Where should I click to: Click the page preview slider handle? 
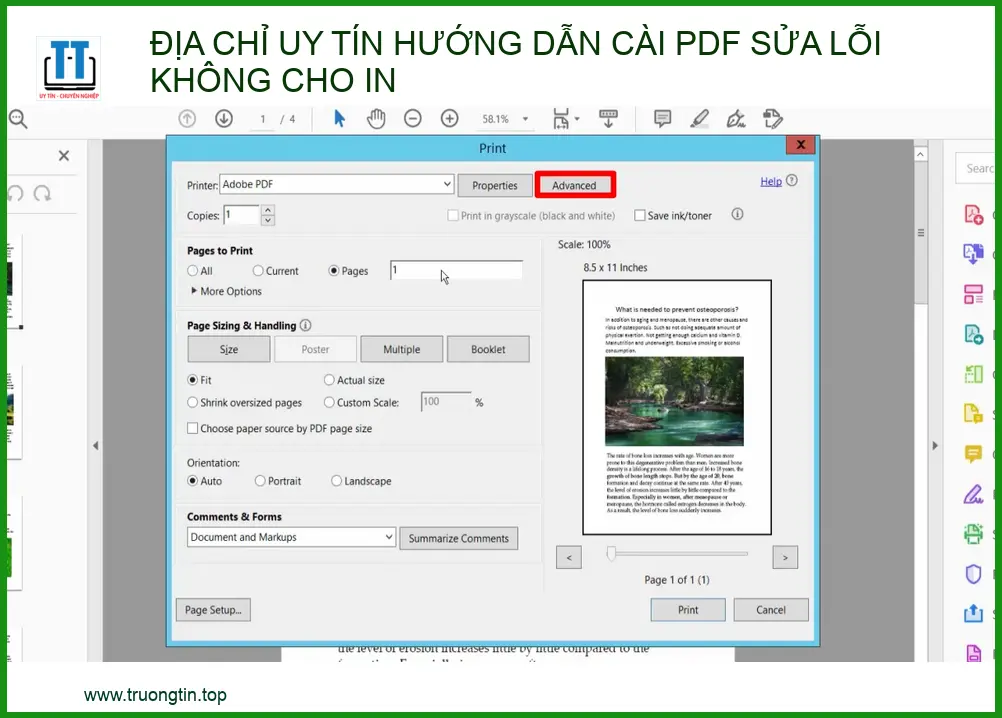[x=611, y=554]
